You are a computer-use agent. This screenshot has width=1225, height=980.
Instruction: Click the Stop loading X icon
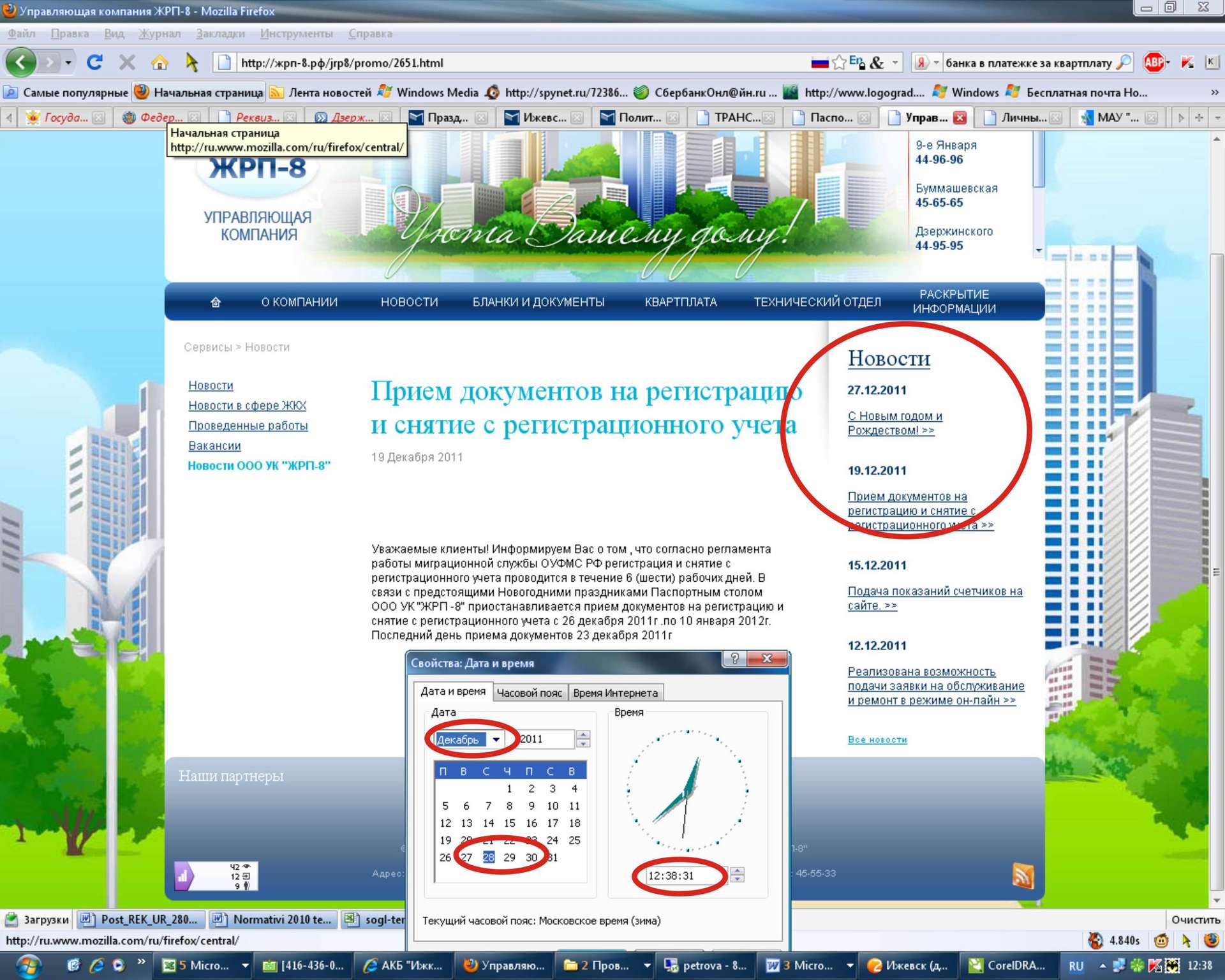point(127,62)
